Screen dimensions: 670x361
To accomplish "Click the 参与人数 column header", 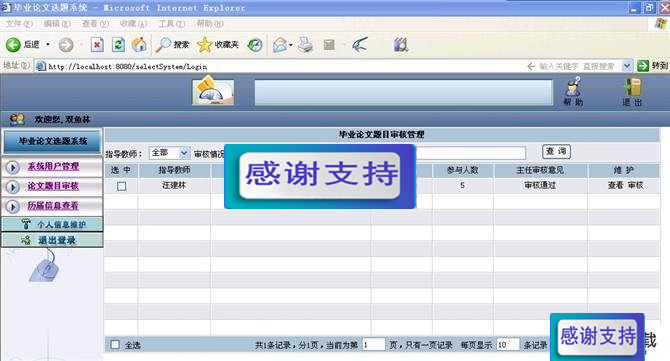I will click(462, 170).
